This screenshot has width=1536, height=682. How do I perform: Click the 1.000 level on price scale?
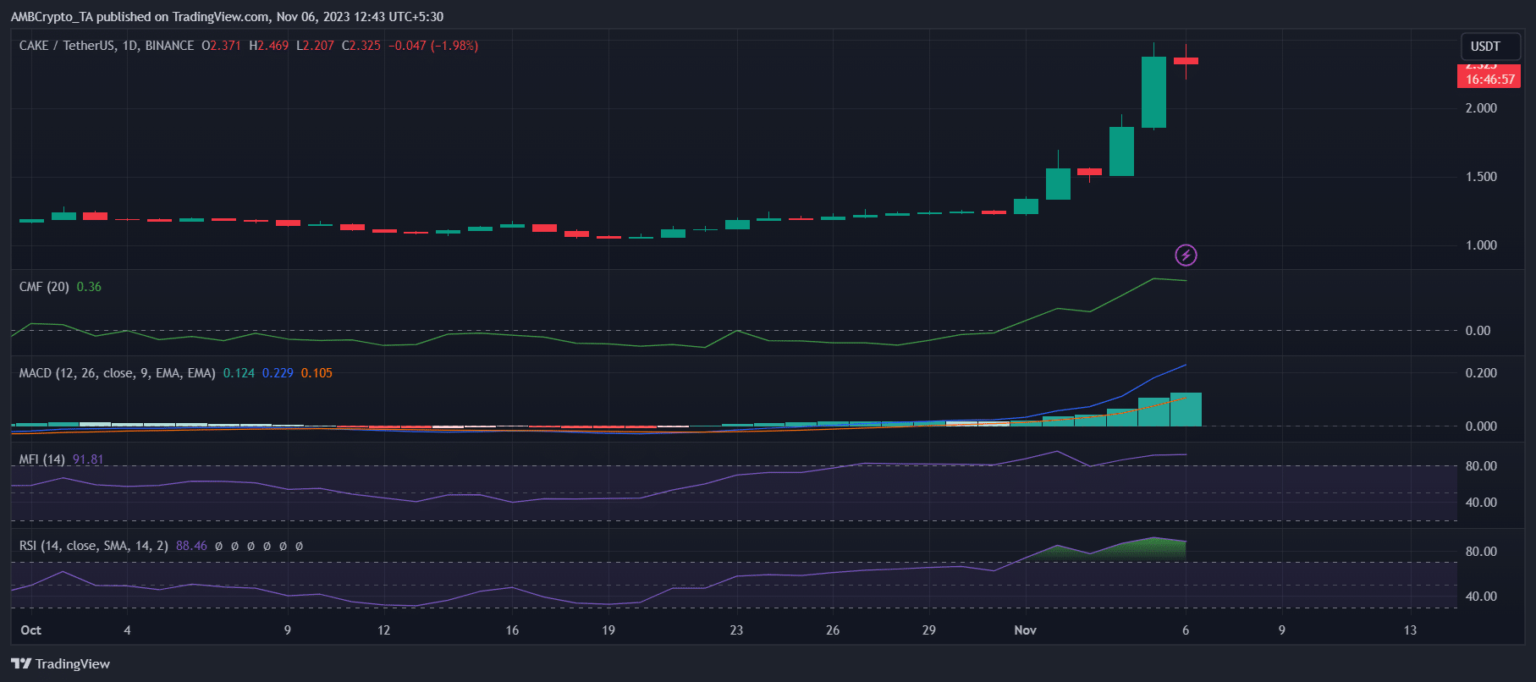pos(1481,246)
